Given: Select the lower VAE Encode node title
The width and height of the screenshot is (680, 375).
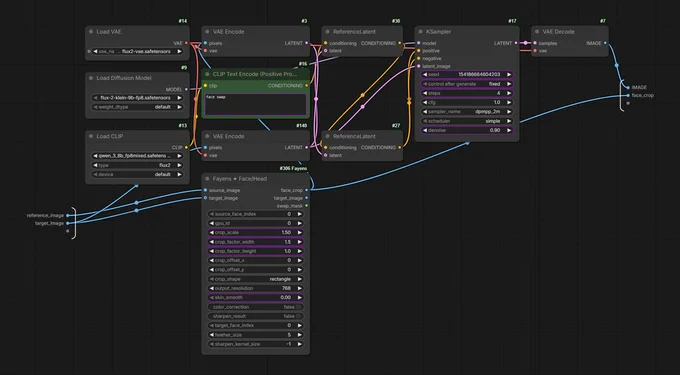Looking at the screenshot, I should click(228, 136).
